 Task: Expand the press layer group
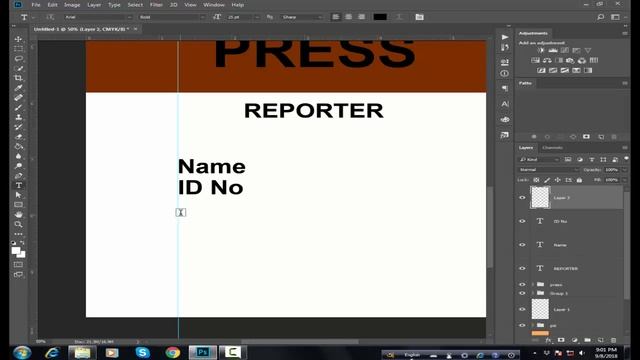[533, 284]
